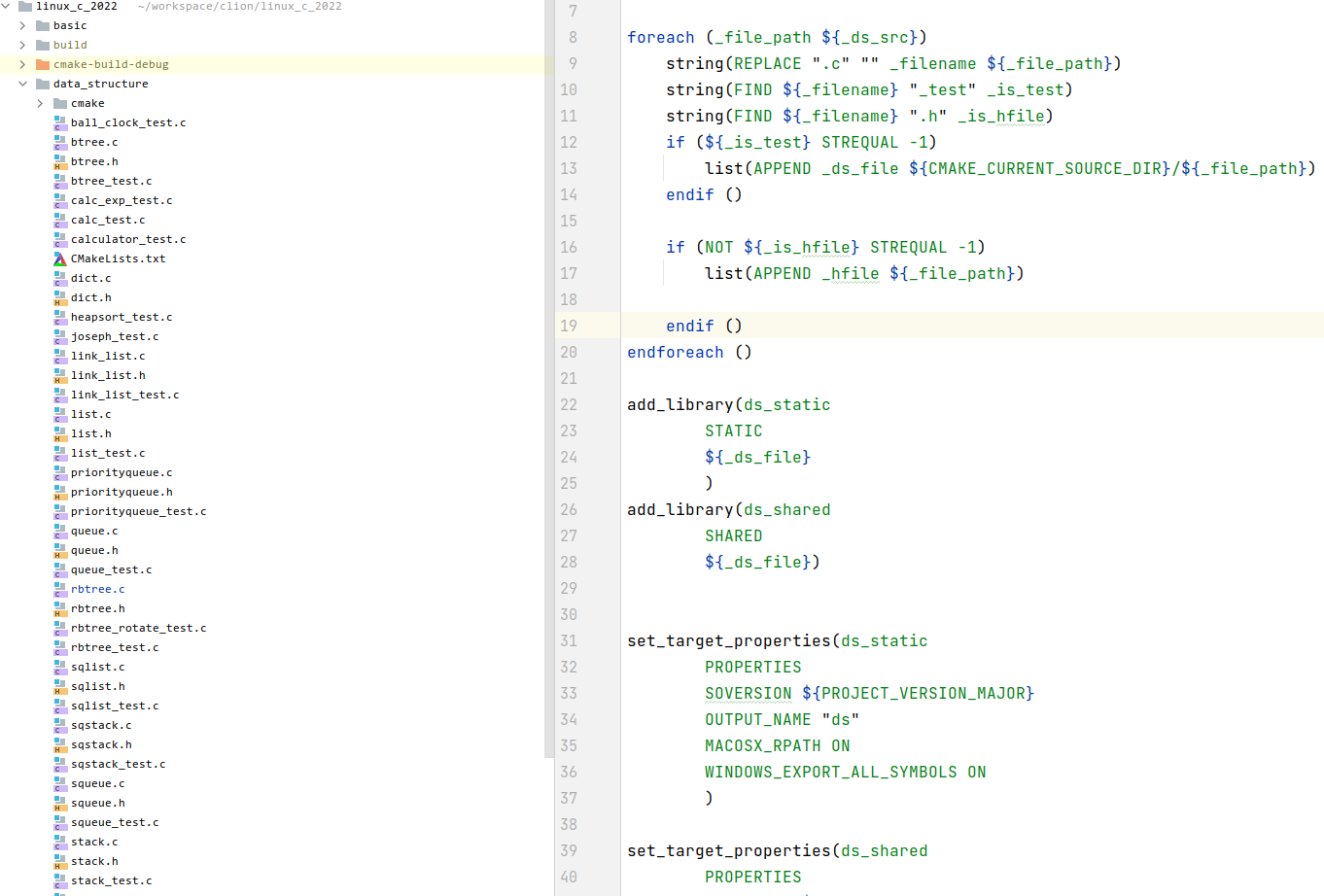Viewport: 1324px width, 896px height.
Task: Click the queue.h header icon
Action: [59, 550]
